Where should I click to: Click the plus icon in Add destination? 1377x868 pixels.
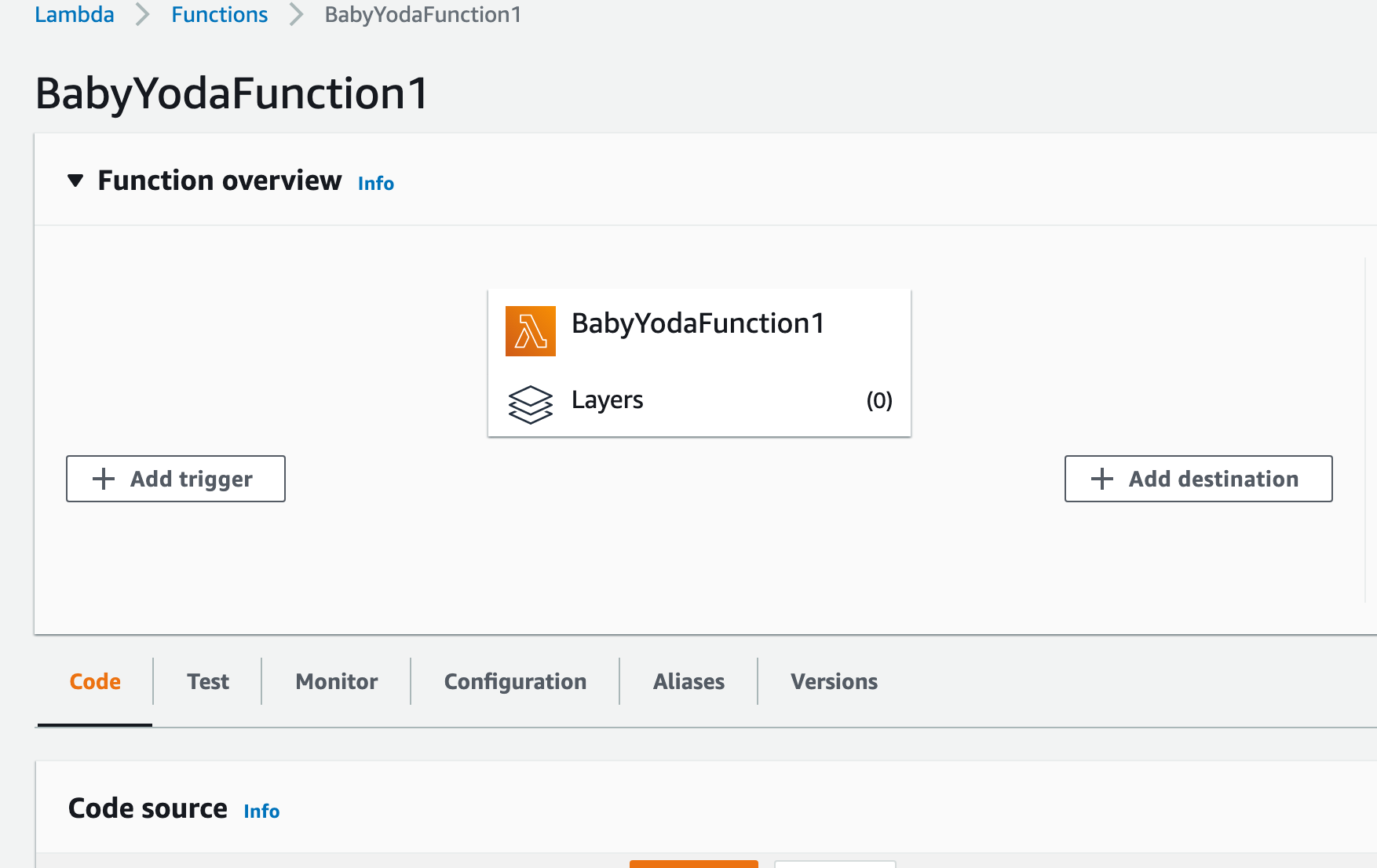1102,479
